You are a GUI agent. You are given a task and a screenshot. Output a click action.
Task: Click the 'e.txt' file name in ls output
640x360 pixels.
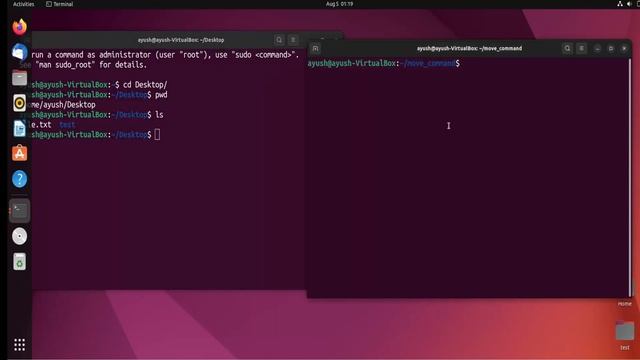[x=42, y=125]
